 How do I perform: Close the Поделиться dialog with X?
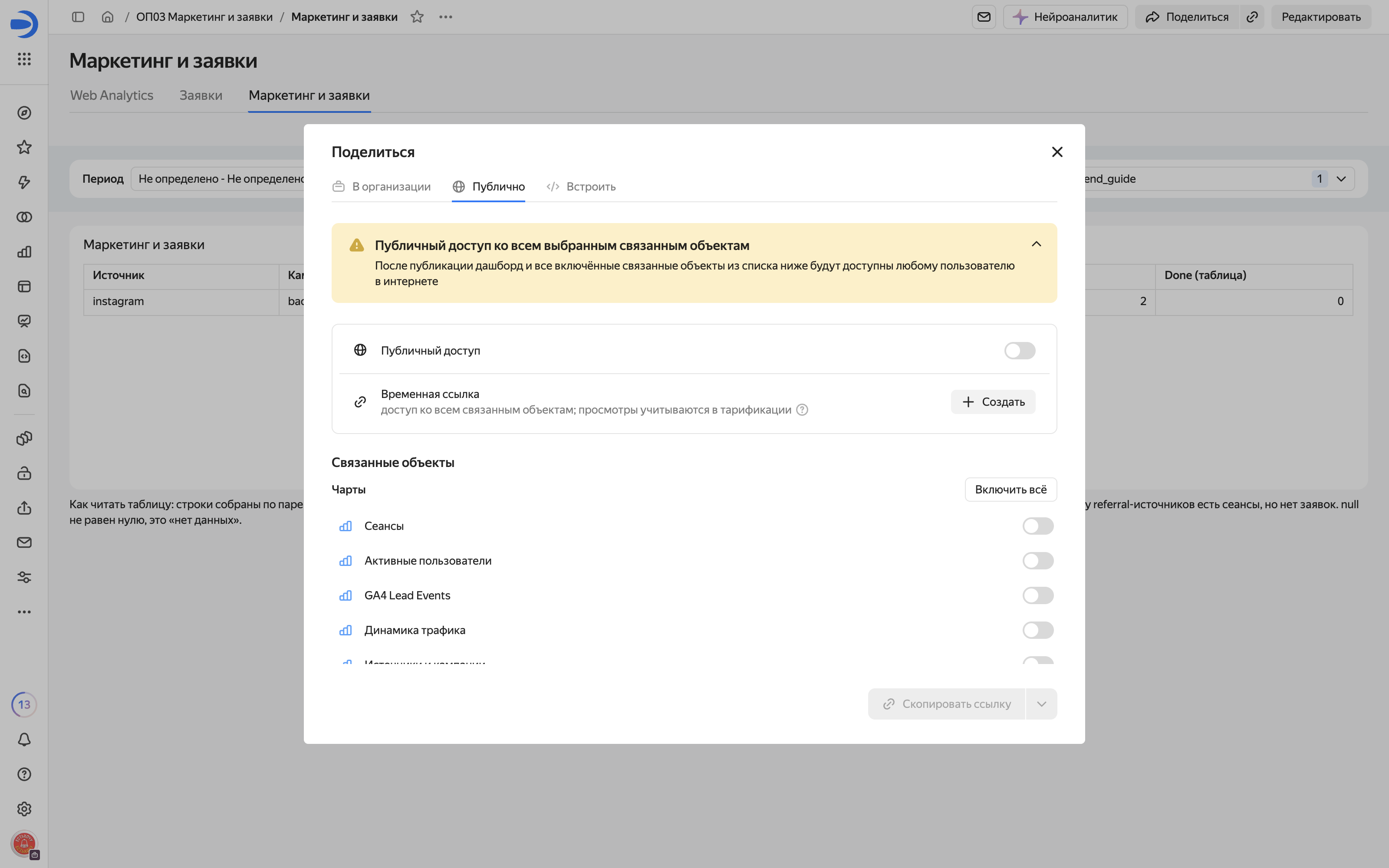[1057, 151]
